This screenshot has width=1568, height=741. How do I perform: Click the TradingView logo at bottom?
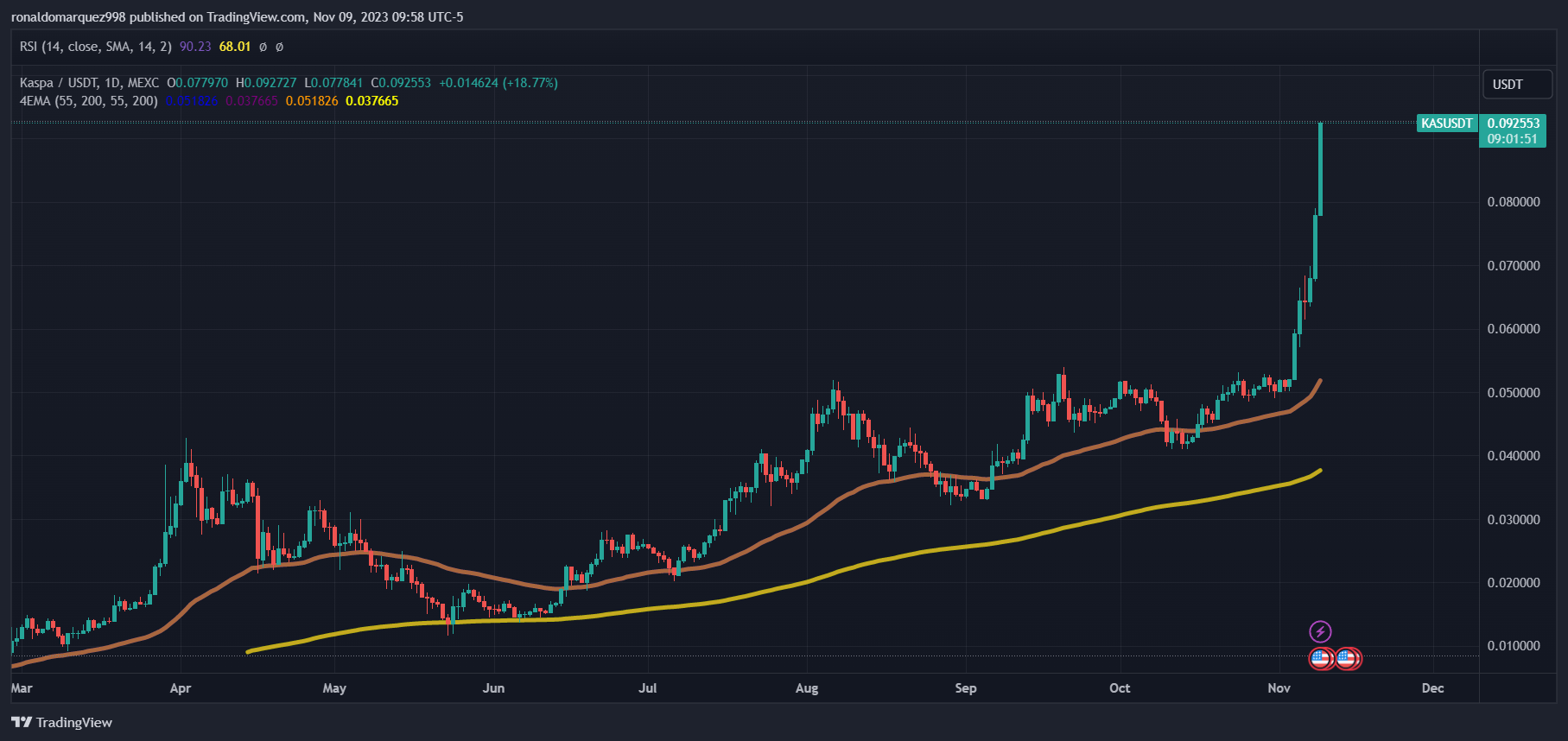(x=62, y=722)
